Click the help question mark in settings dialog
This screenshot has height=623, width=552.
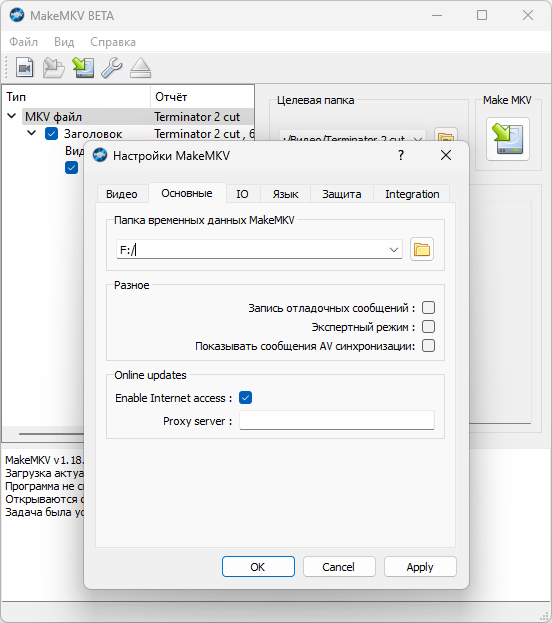(401, 155)
